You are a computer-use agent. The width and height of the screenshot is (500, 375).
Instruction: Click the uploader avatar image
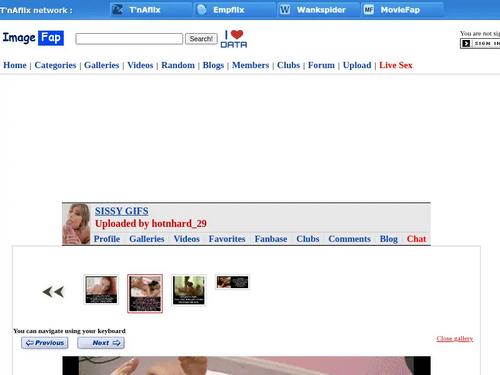tap(76, 224)
